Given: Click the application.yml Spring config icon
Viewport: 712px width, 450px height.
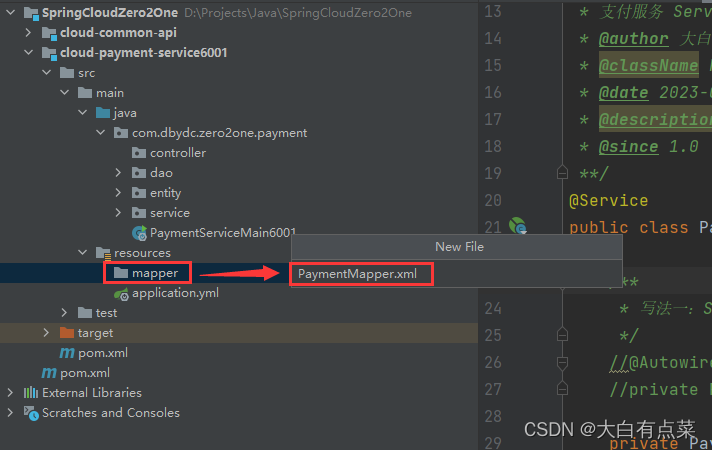Looking at the screenshot, I should point(121,294).
